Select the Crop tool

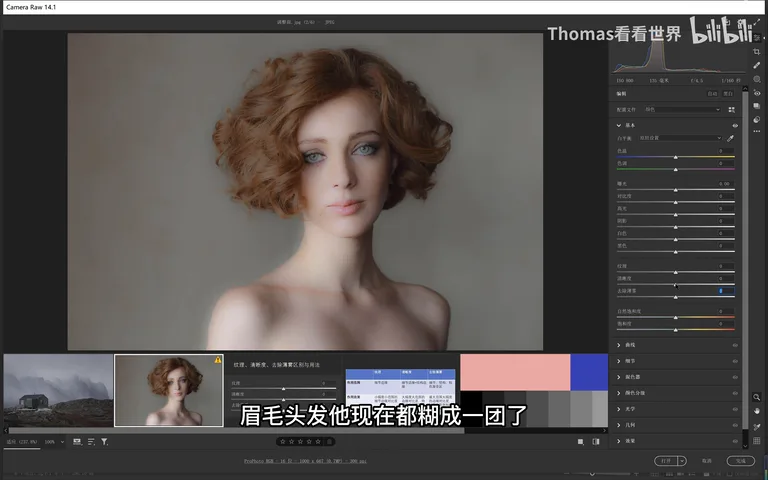(x=757, y=51)
